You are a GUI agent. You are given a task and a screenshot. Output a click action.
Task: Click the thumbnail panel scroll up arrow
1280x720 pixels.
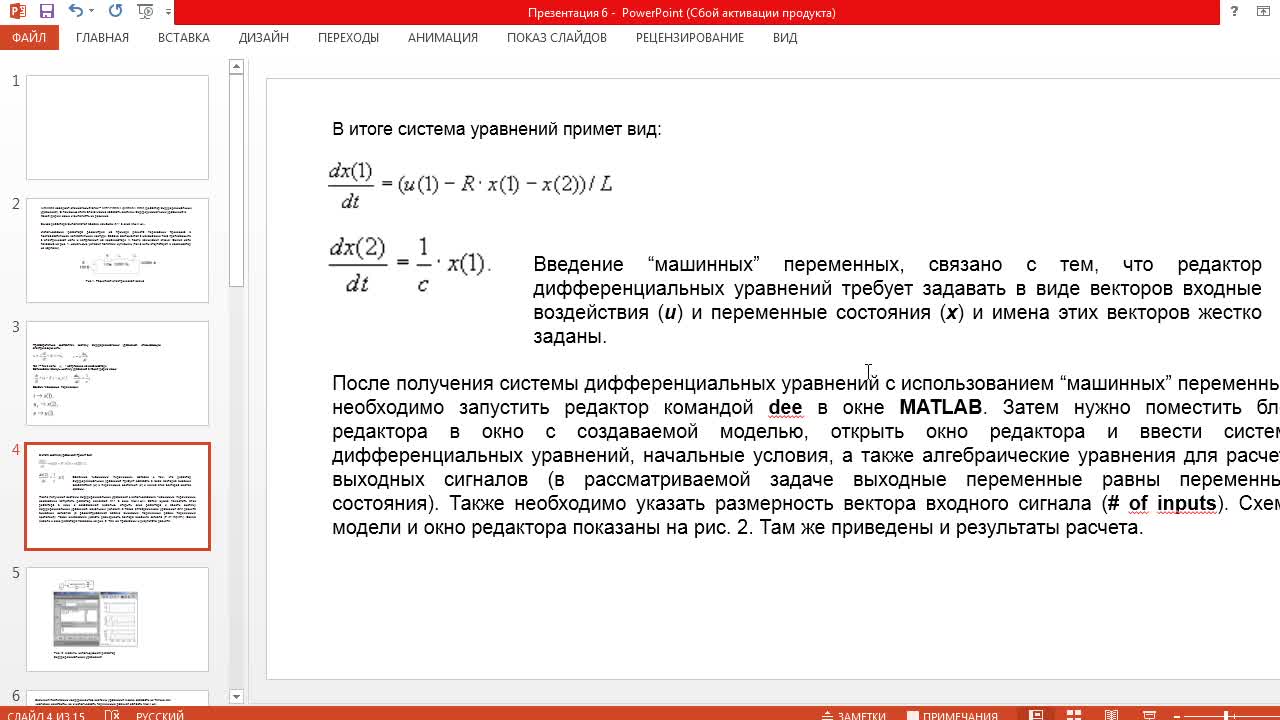point(236,67)
